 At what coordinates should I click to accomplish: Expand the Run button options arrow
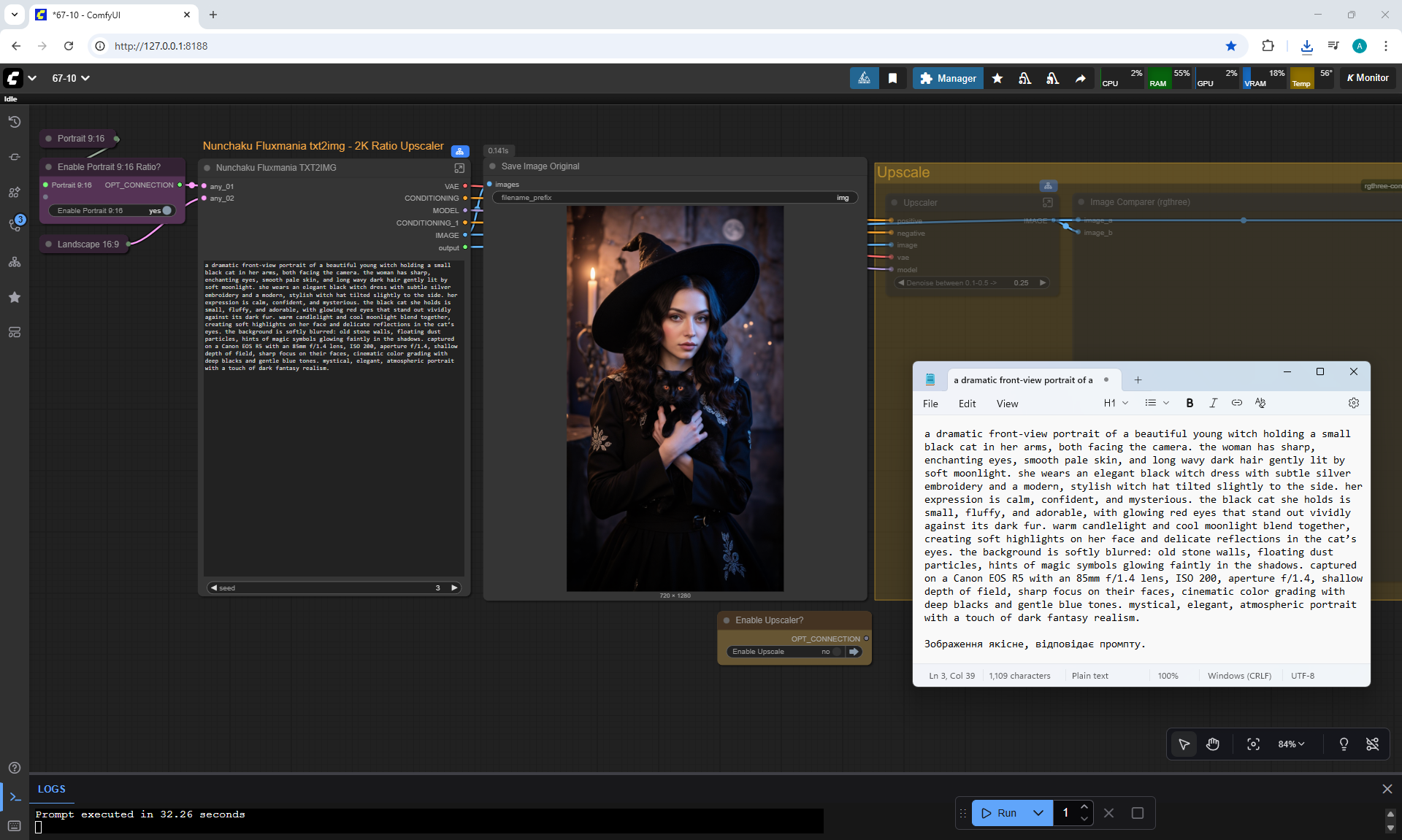(1038, 812)
